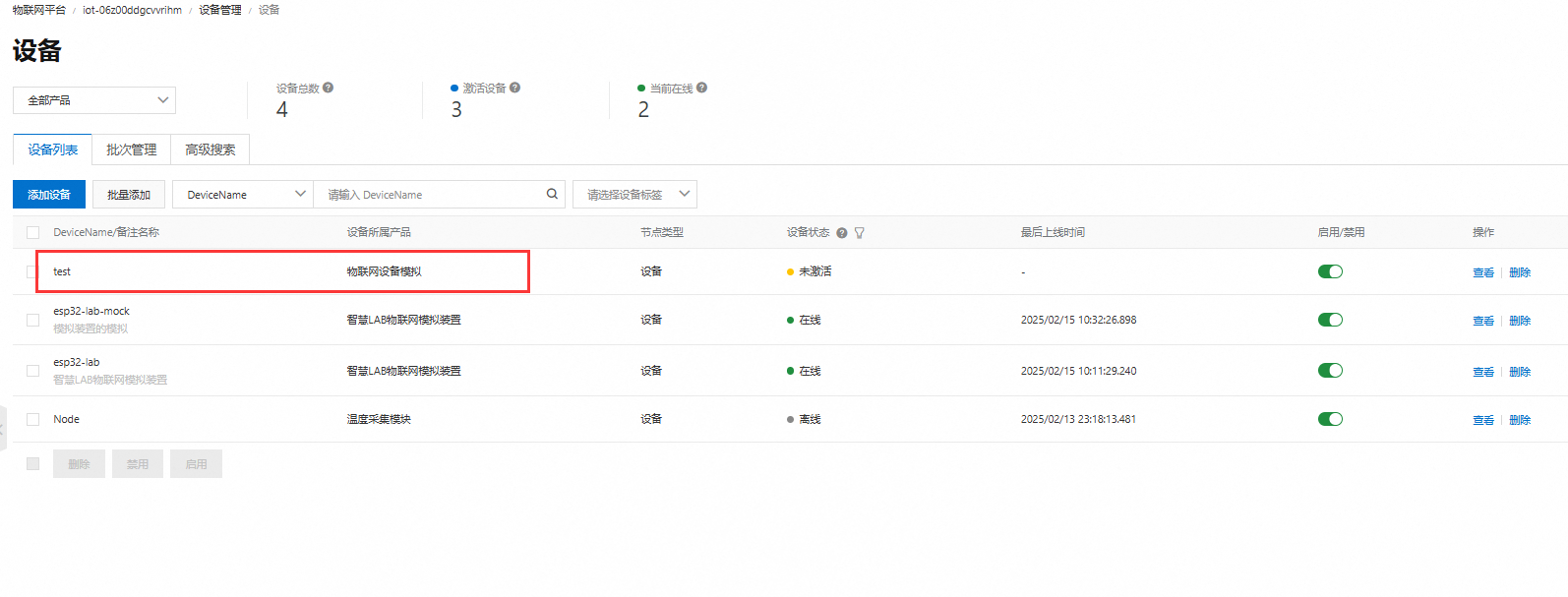Switch to the 高级搜索 tab
This screenshot has height=597, width=1568.
pyautogui.click(x=210, y=149)
